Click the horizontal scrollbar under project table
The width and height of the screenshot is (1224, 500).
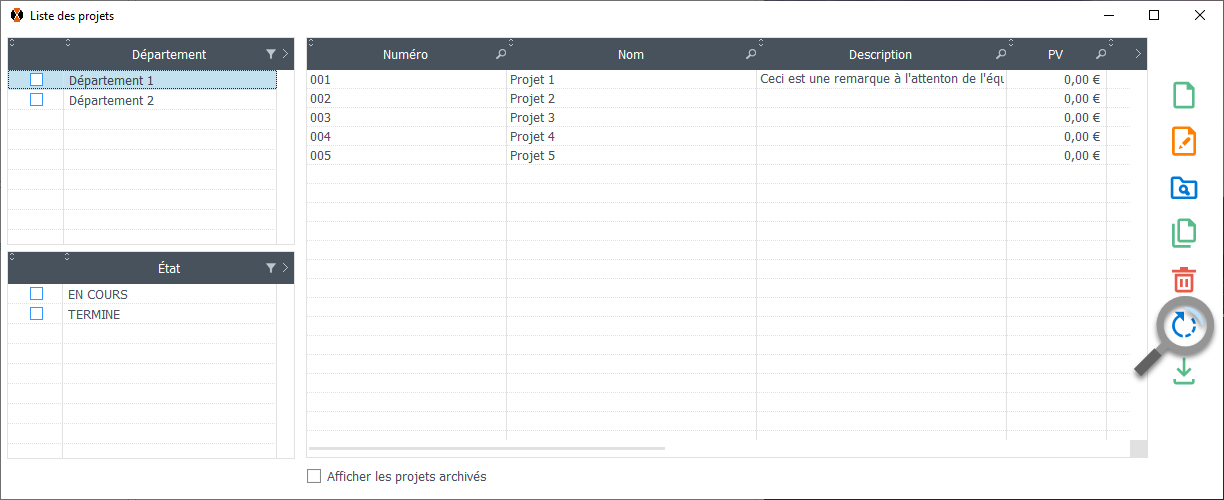[x=487, y=449]
